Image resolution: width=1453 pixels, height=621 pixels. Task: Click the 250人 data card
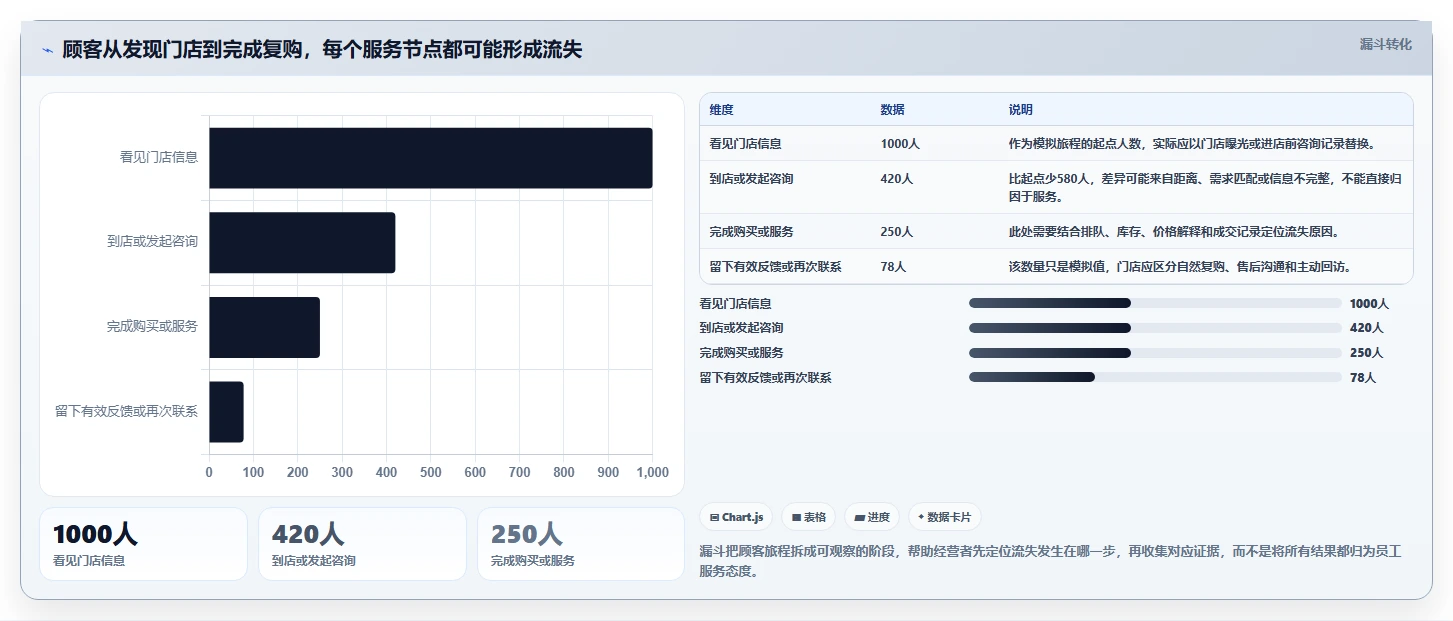[x=581, y=544]
